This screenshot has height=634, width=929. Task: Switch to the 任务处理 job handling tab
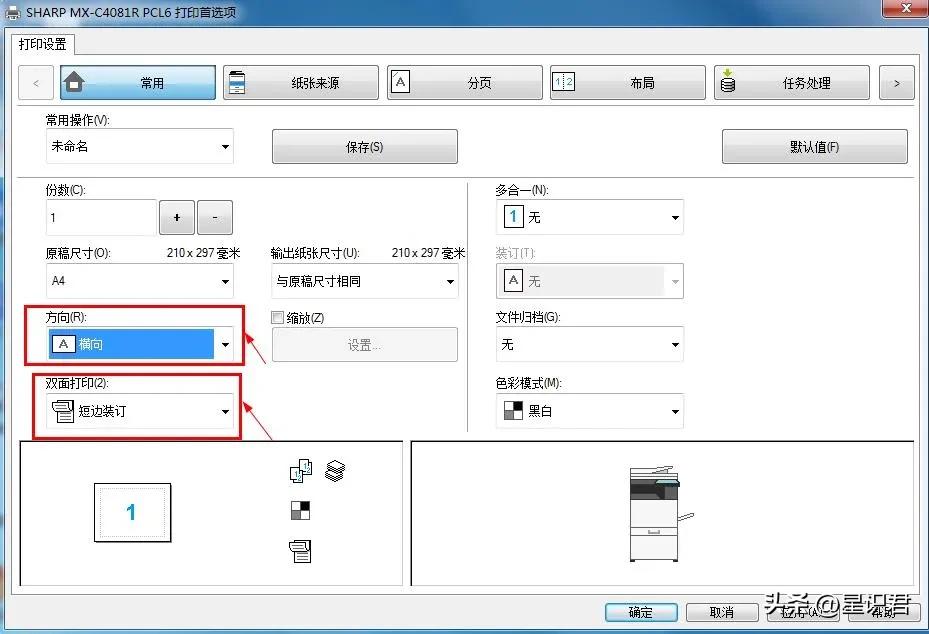[790, 82]
